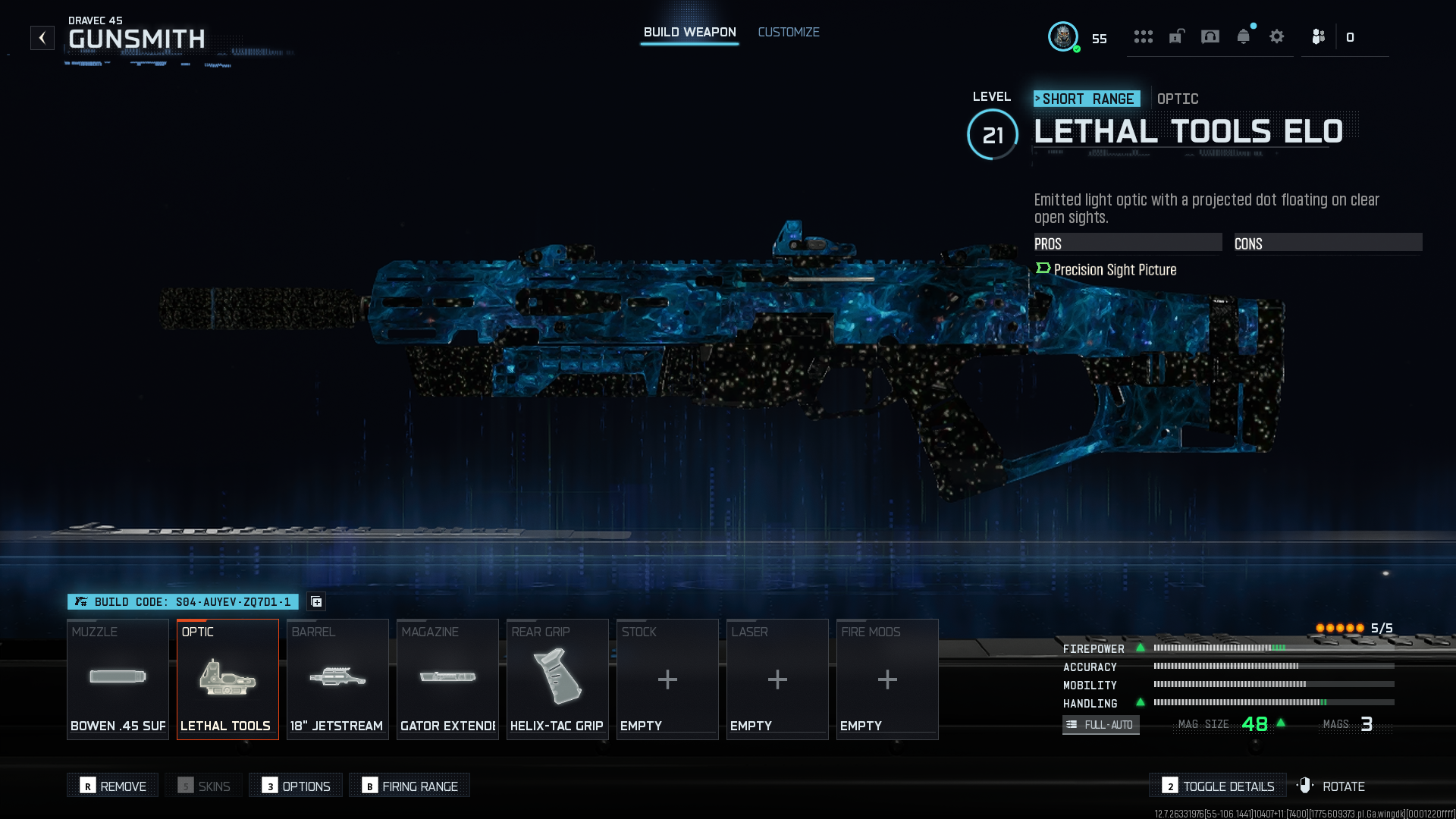
Task: Click the Short Range tag
Action: 1087,99
